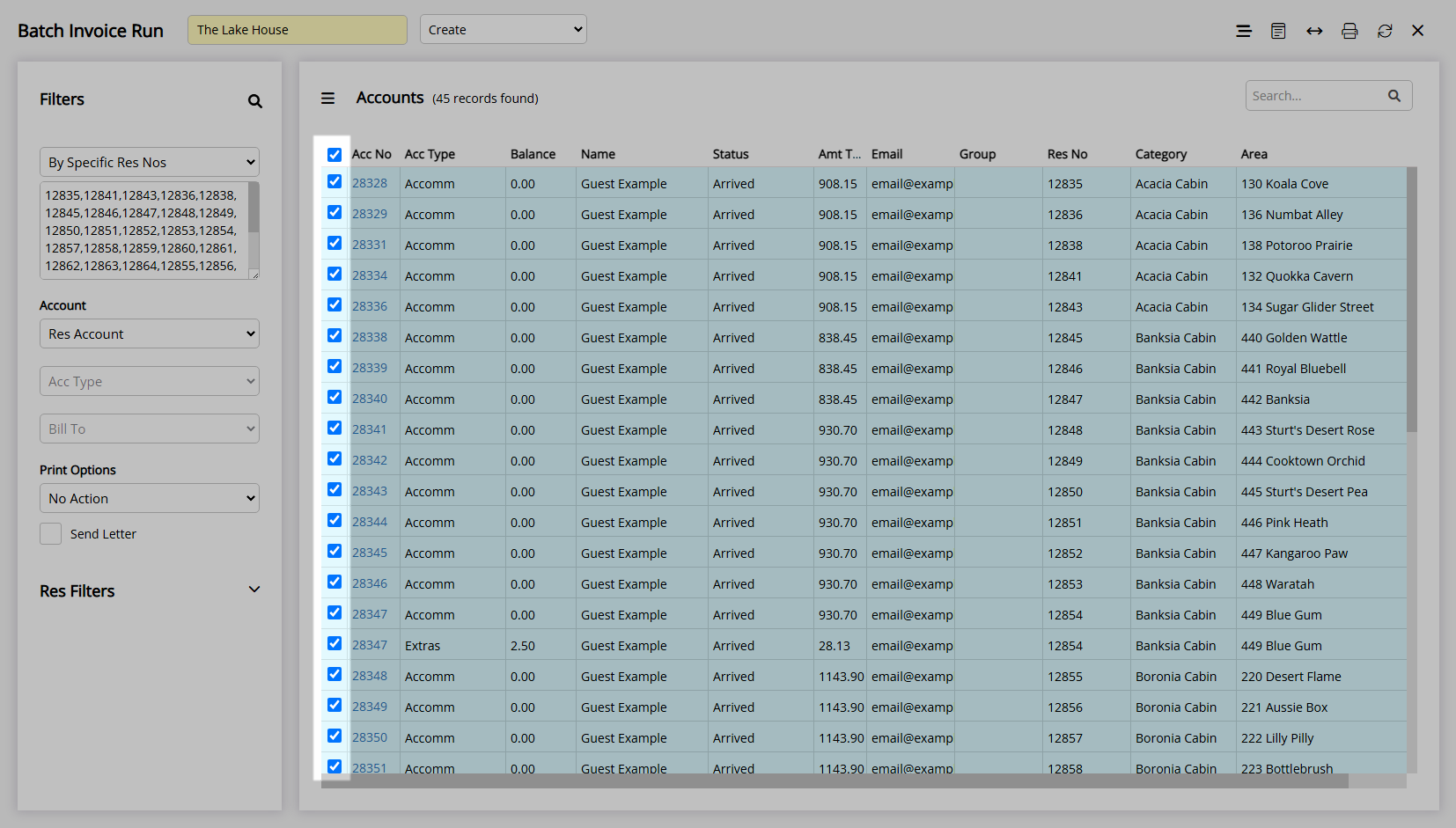
Task: Sort by the Acc No column header
Action: [x=371, y=154]
